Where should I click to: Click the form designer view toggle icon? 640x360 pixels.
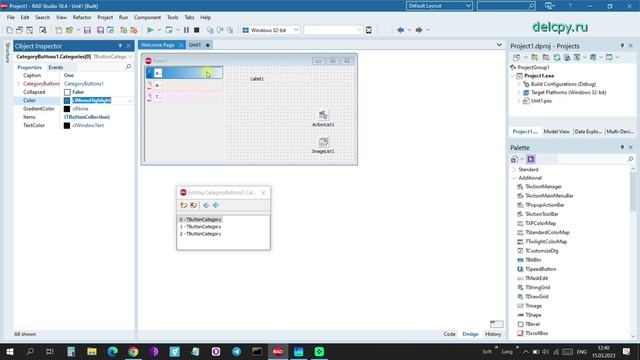point(496,324)
